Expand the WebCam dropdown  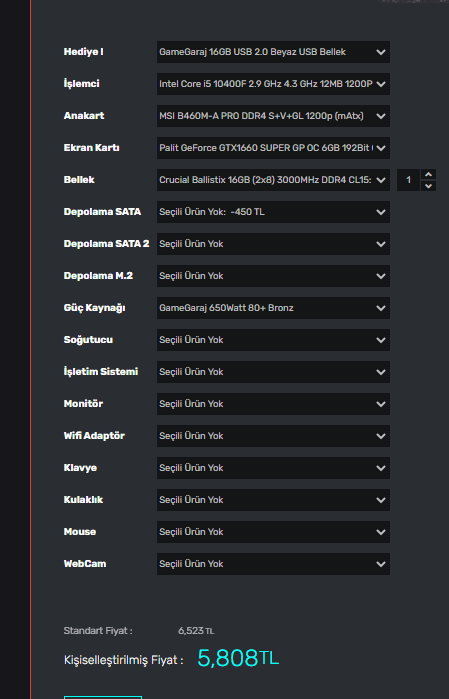coord(273,564)
